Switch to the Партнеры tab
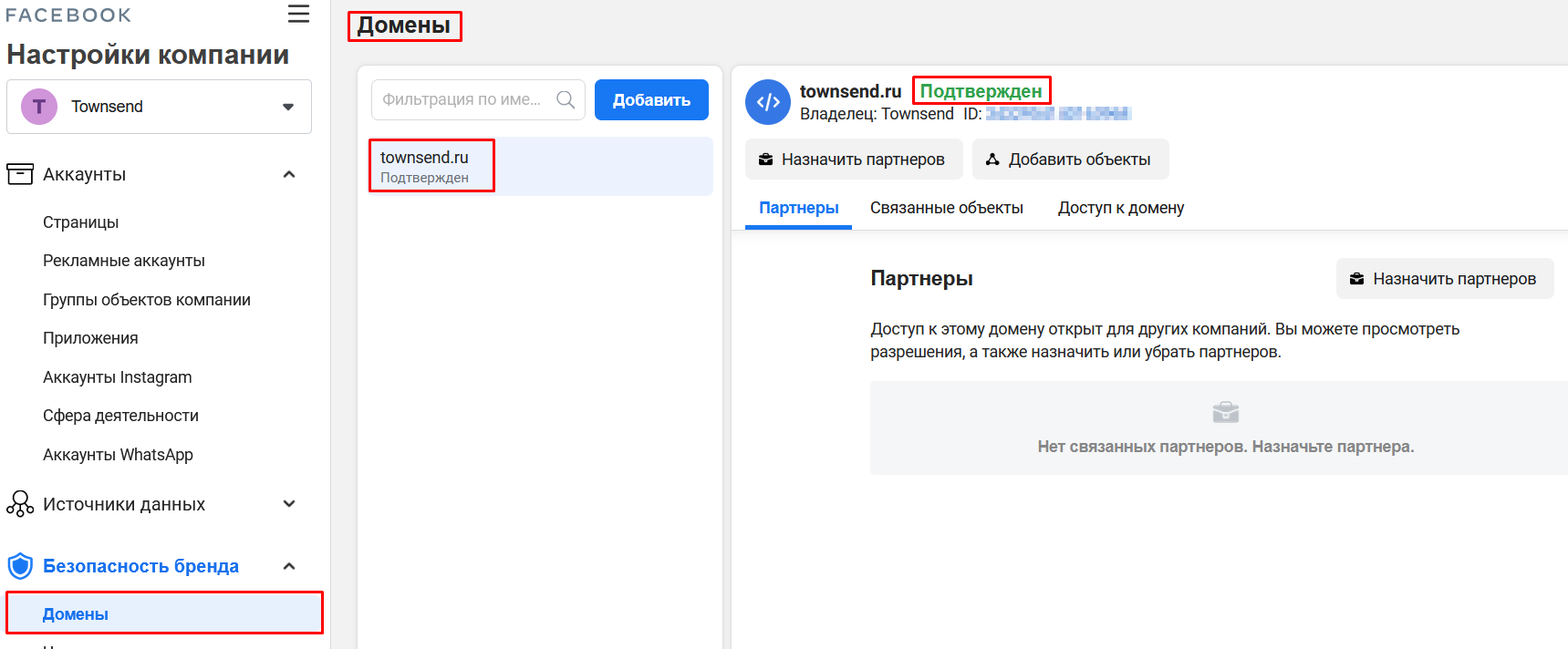Viewport: 1568px width, 649px height. [x=798, y=208]
